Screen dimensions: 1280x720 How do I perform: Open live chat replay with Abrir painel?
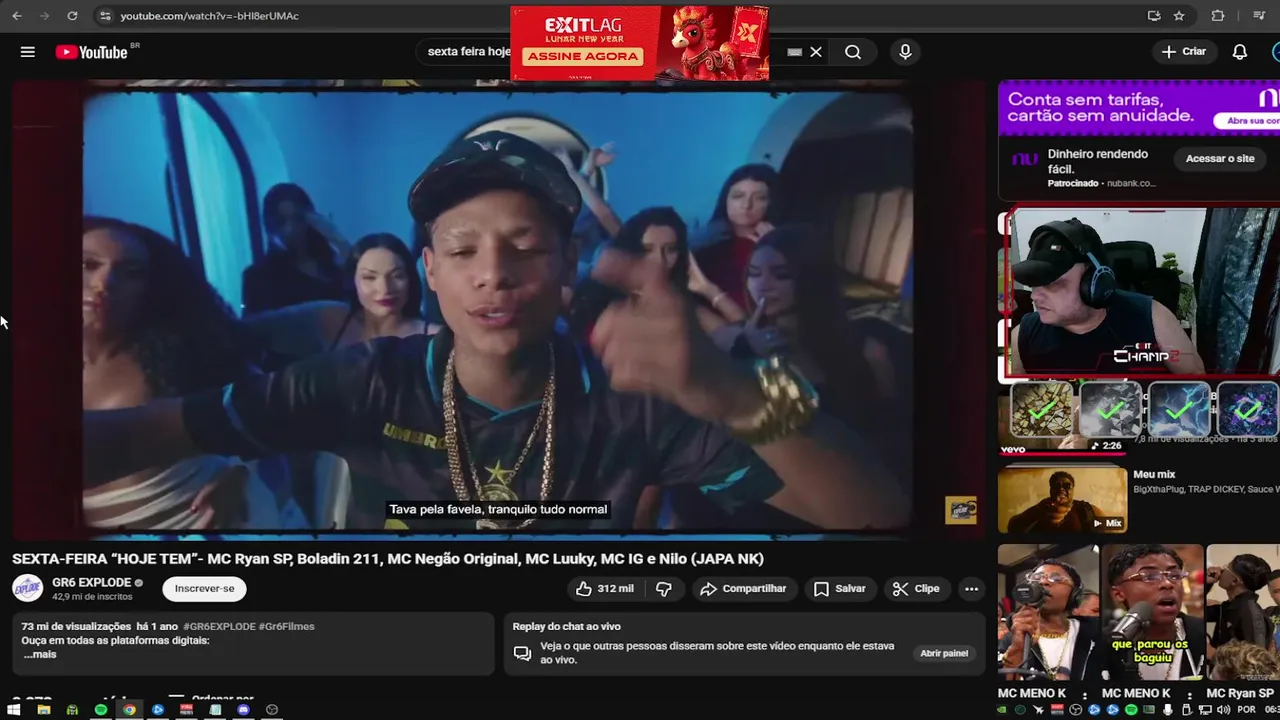(x=944, y=654)
